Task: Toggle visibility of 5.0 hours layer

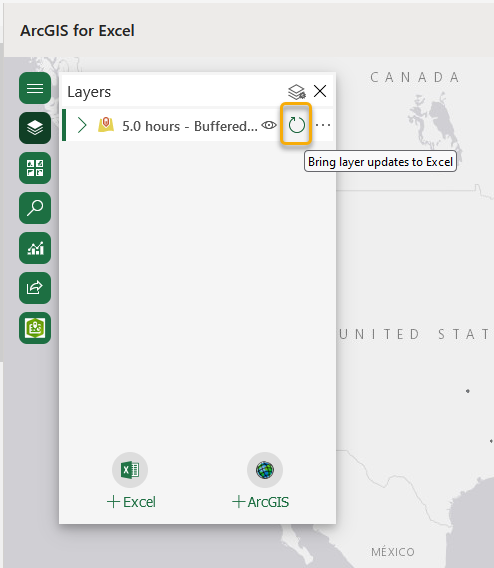Action: (x=269, y=125)
